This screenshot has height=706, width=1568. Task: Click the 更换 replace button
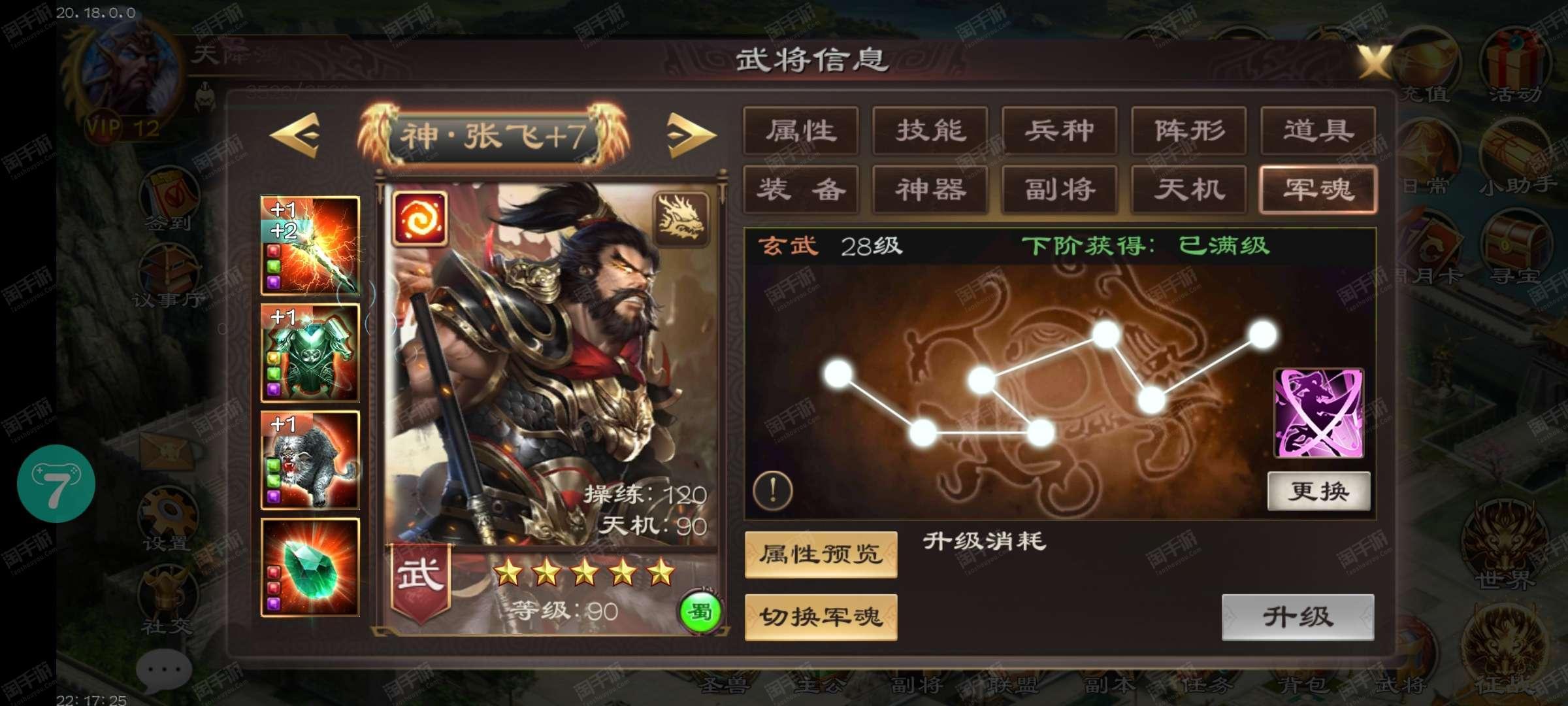[x=1318, y=491]
